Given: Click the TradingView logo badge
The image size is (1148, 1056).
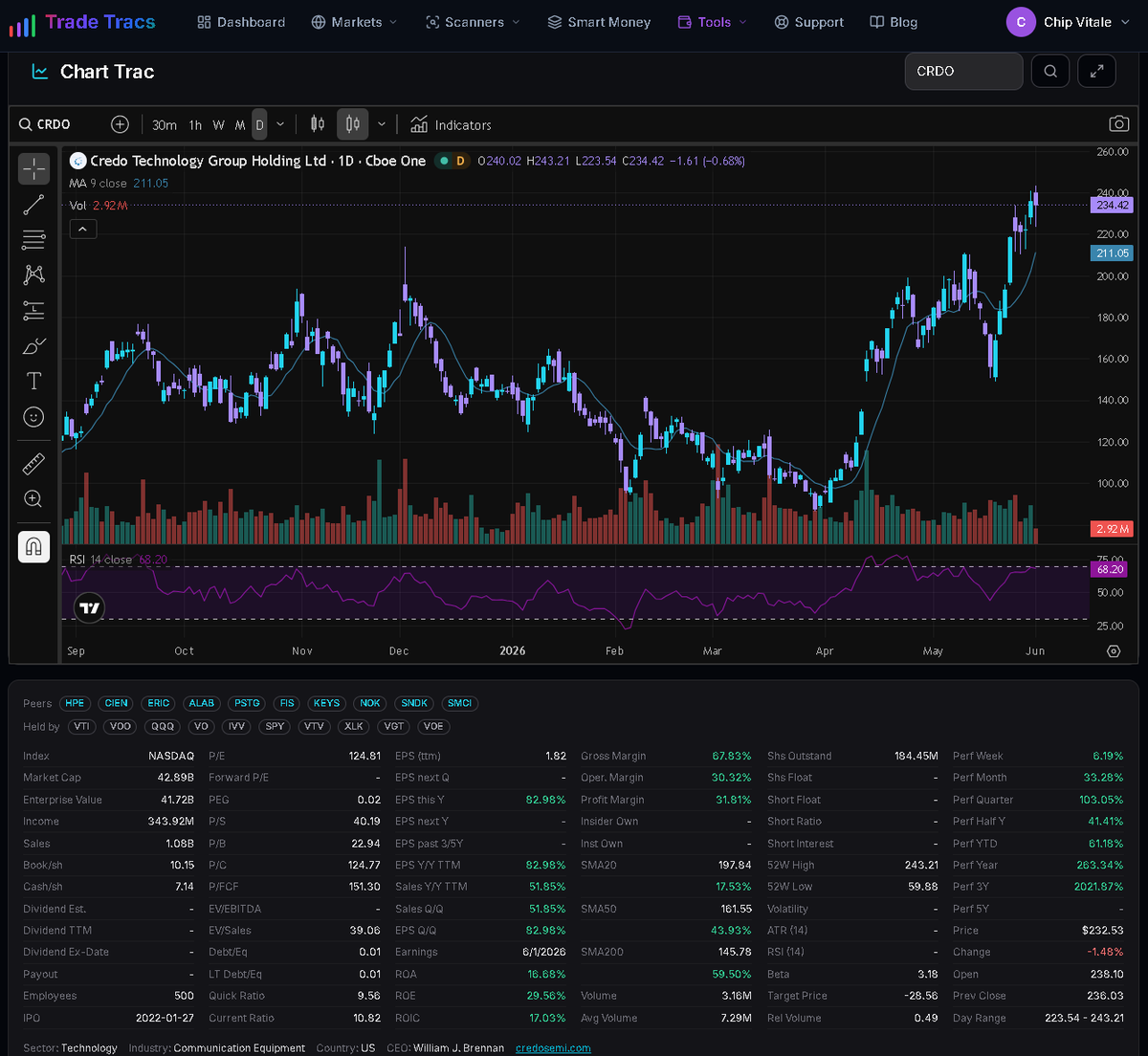Looking at the screenshot, I should pyautogui.click(x=89, y=607).
